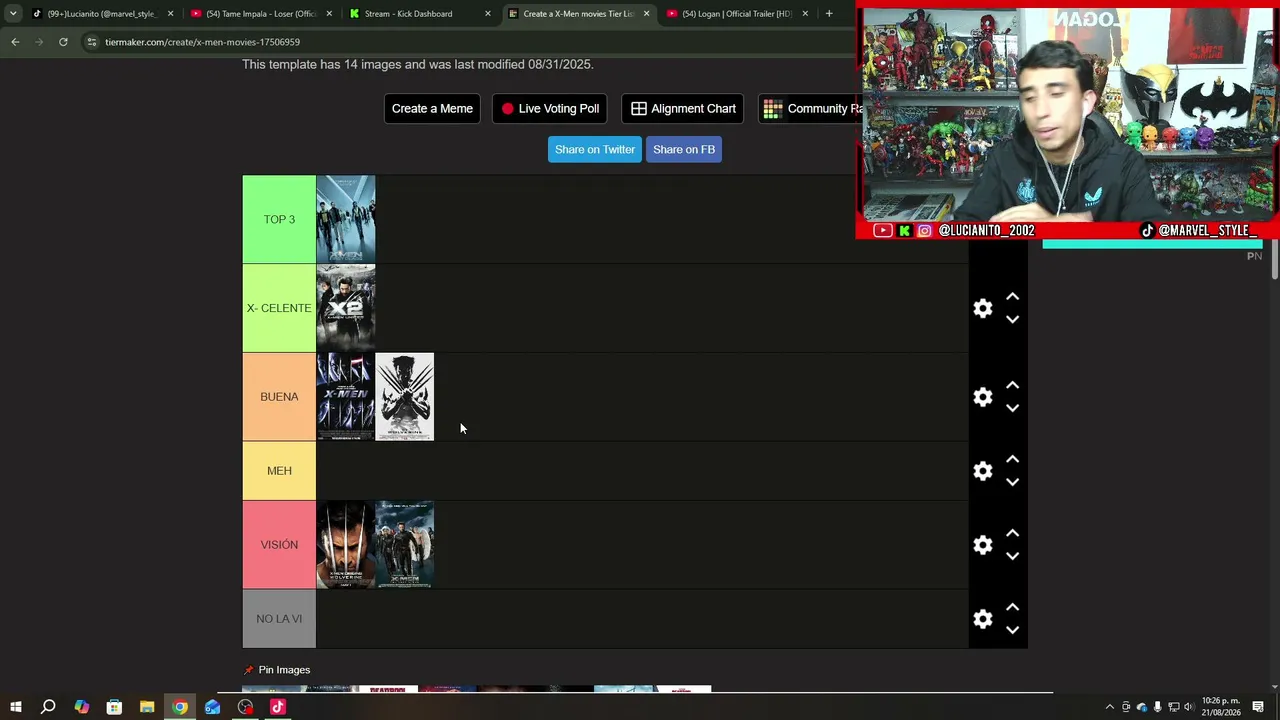Select the X-Men poster in TOP 3

tap(346, 220)
